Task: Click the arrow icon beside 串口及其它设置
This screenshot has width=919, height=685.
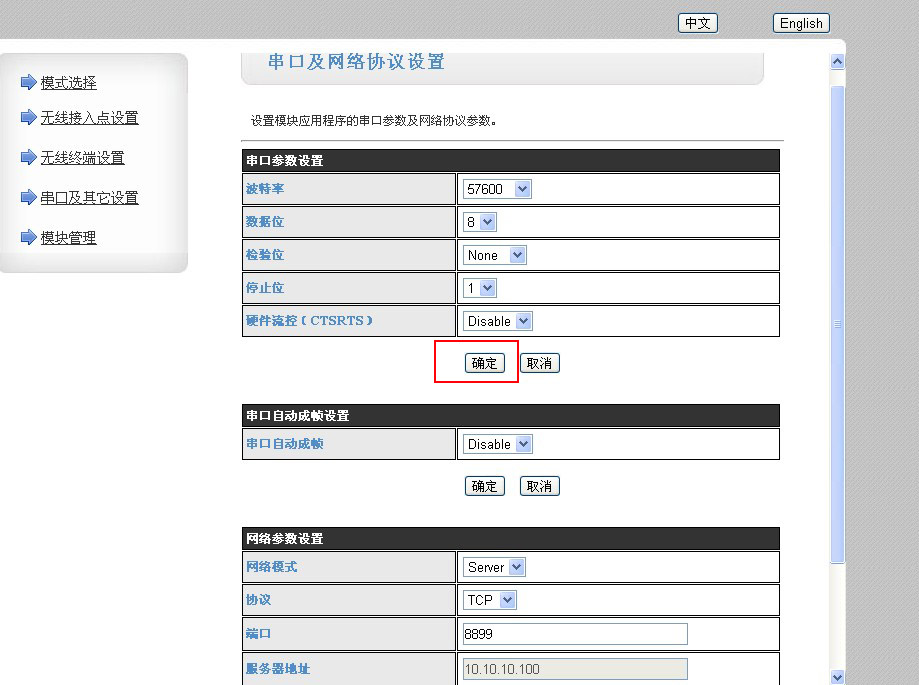Action: pos(28,197)
